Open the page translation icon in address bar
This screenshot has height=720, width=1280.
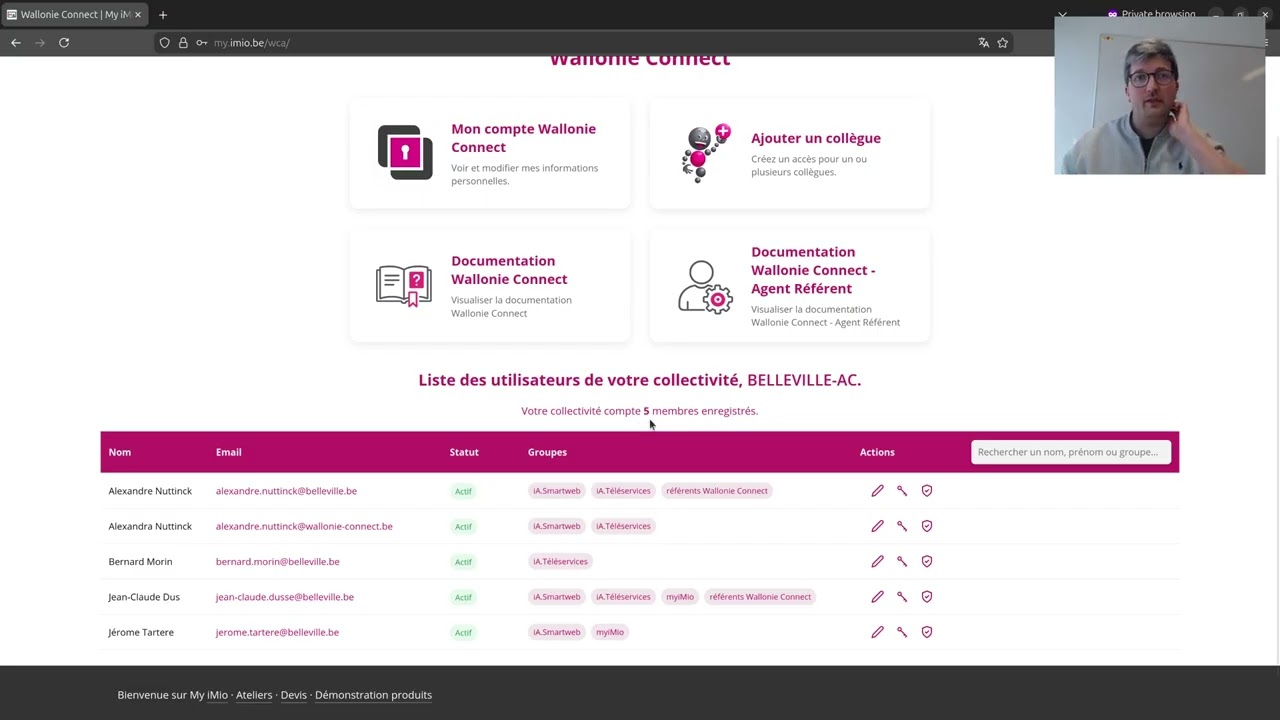pos(983,43)
